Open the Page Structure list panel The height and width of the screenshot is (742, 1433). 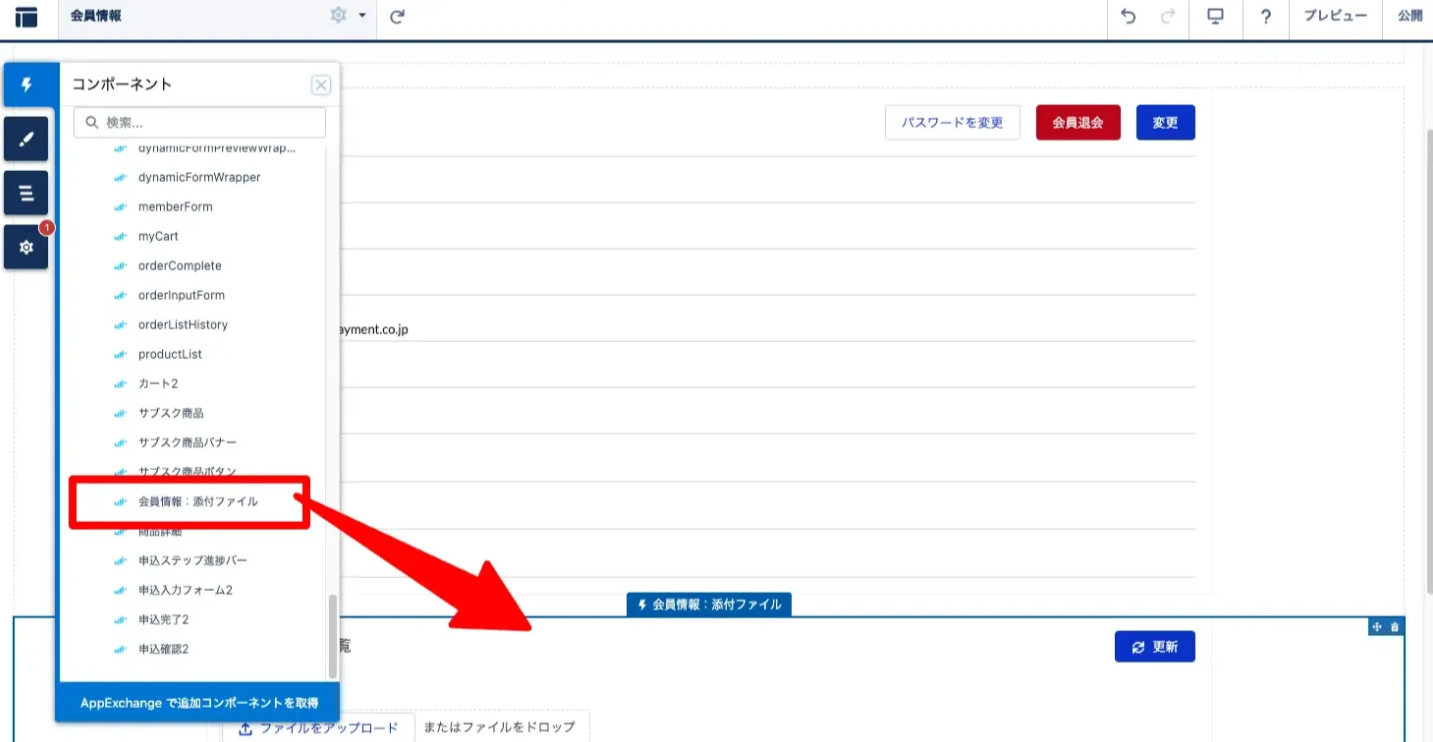click(x=27, y=193)
